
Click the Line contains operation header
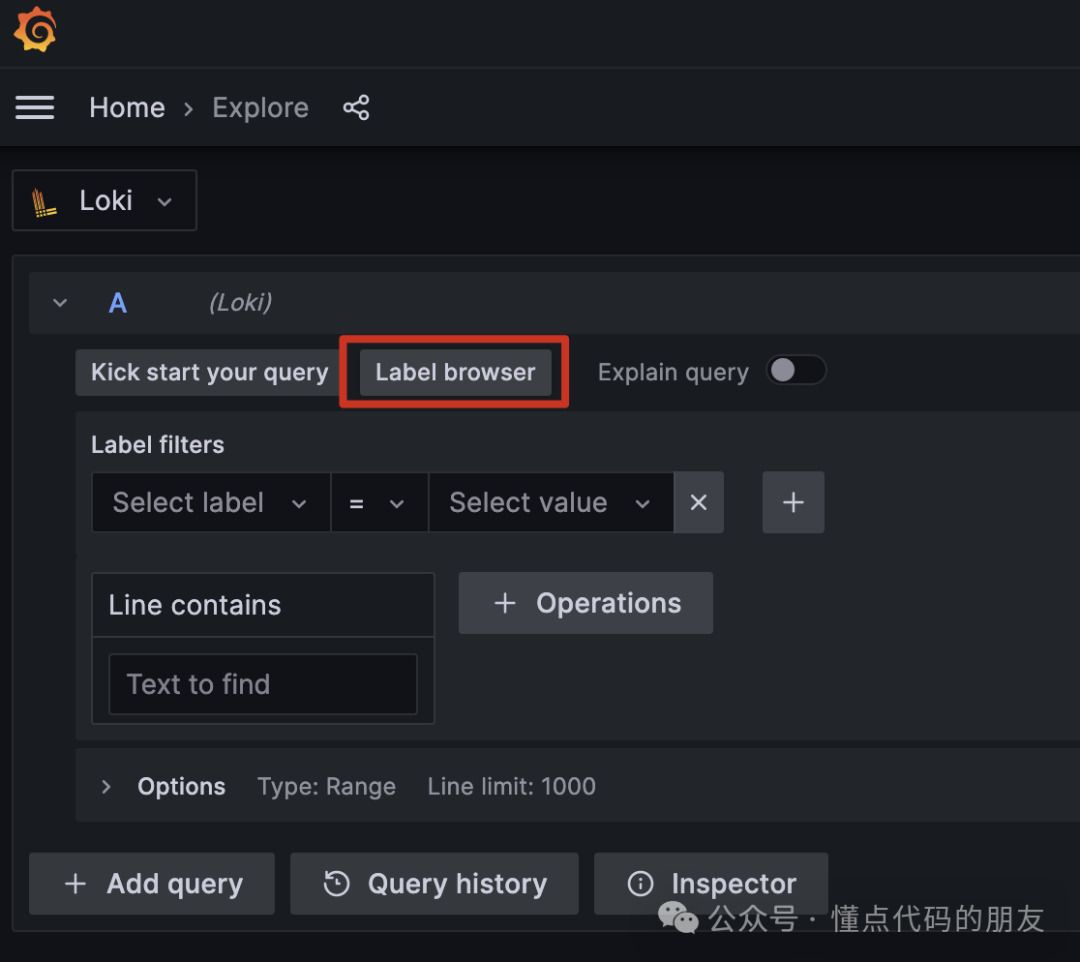point(263,605)
